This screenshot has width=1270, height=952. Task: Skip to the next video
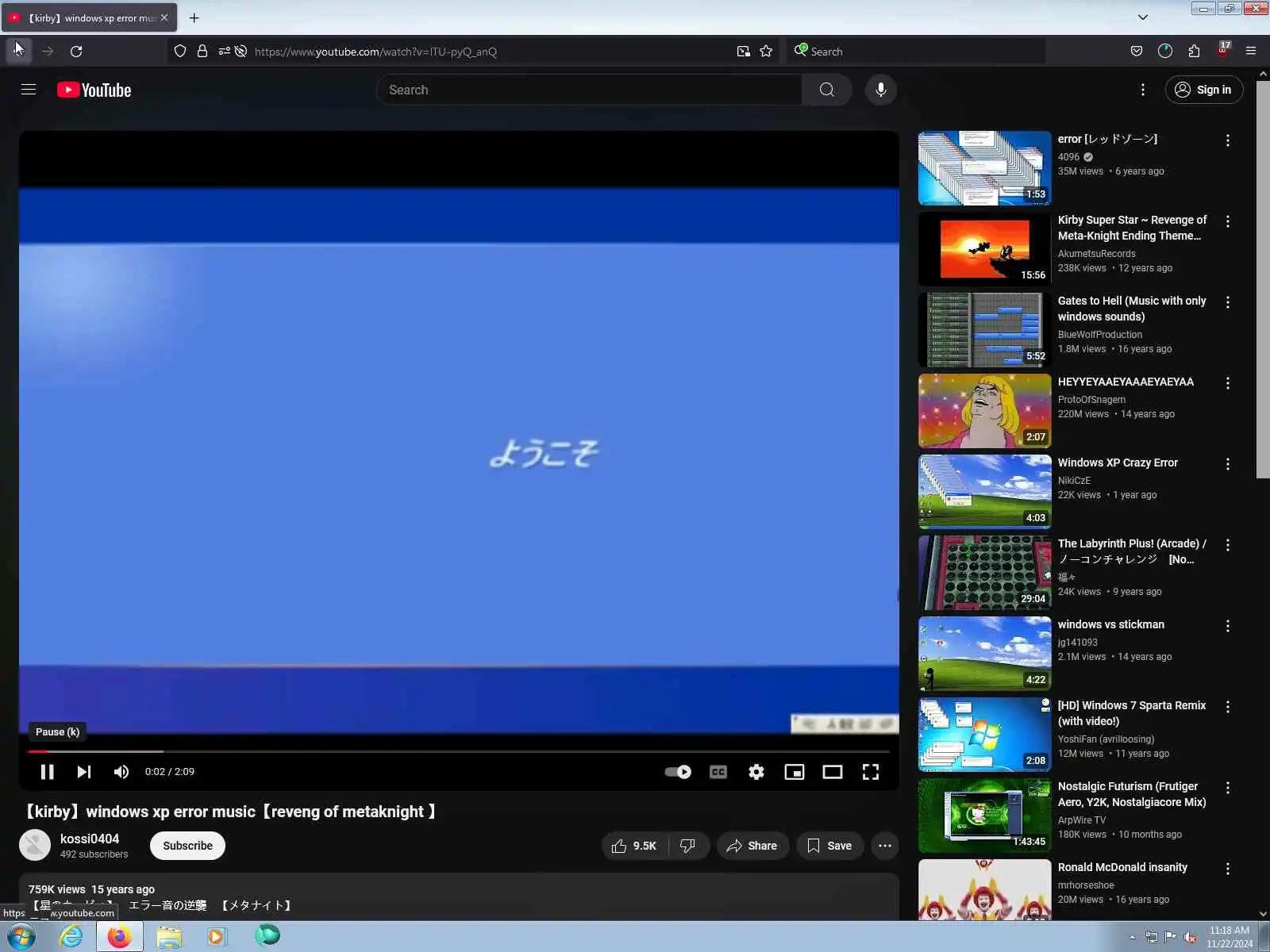83,772
